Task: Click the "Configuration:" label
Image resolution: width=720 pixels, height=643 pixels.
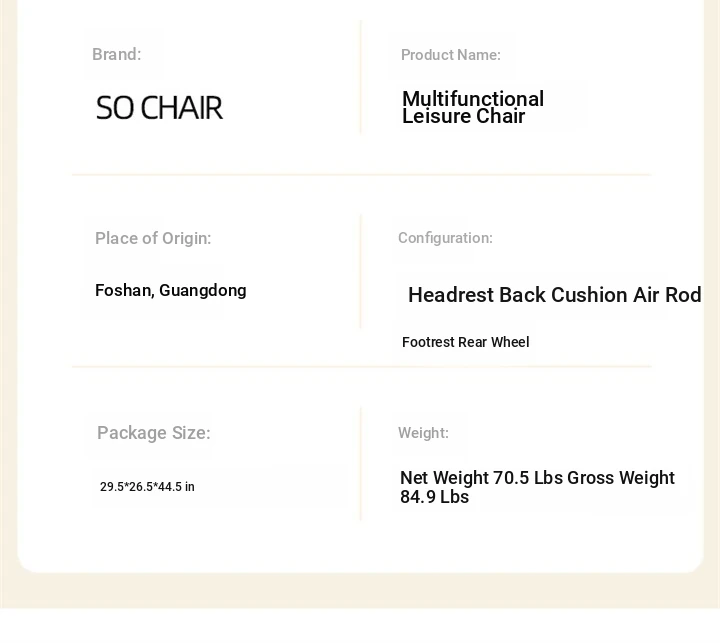Action: tap(445, 238)
